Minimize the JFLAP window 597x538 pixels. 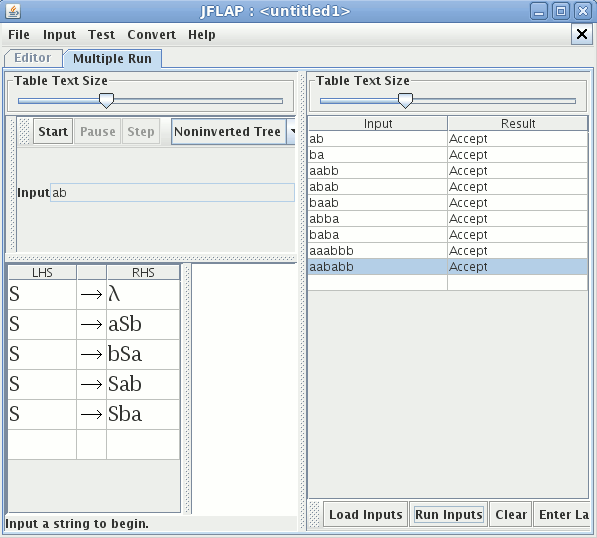pos(539,11)
